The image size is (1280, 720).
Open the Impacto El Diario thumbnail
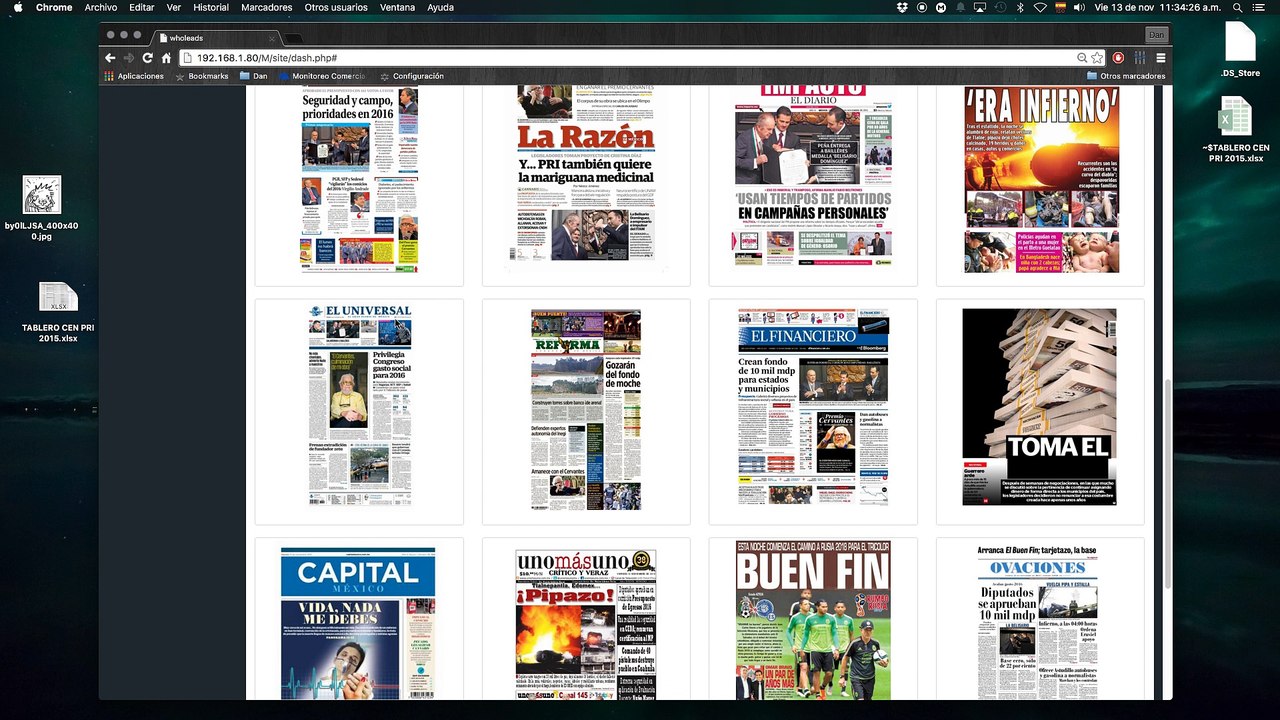point(813,176)
